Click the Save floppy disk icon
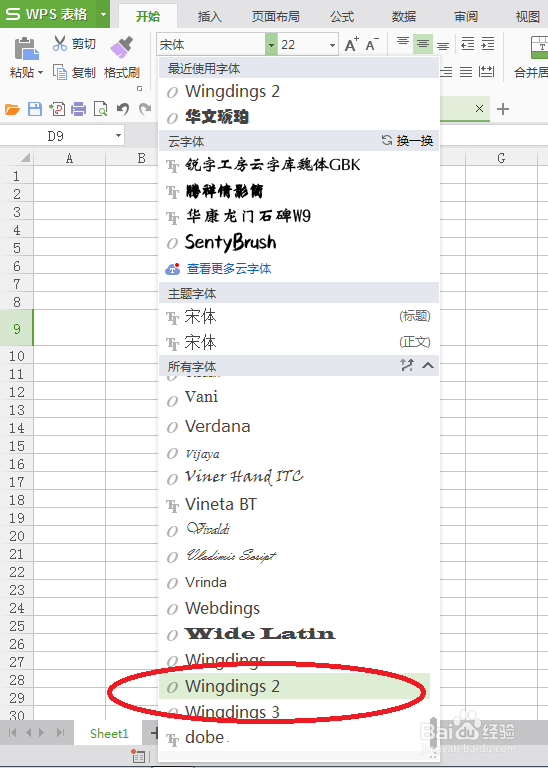This screenshot has width=548, height=768. pos(35,109)
